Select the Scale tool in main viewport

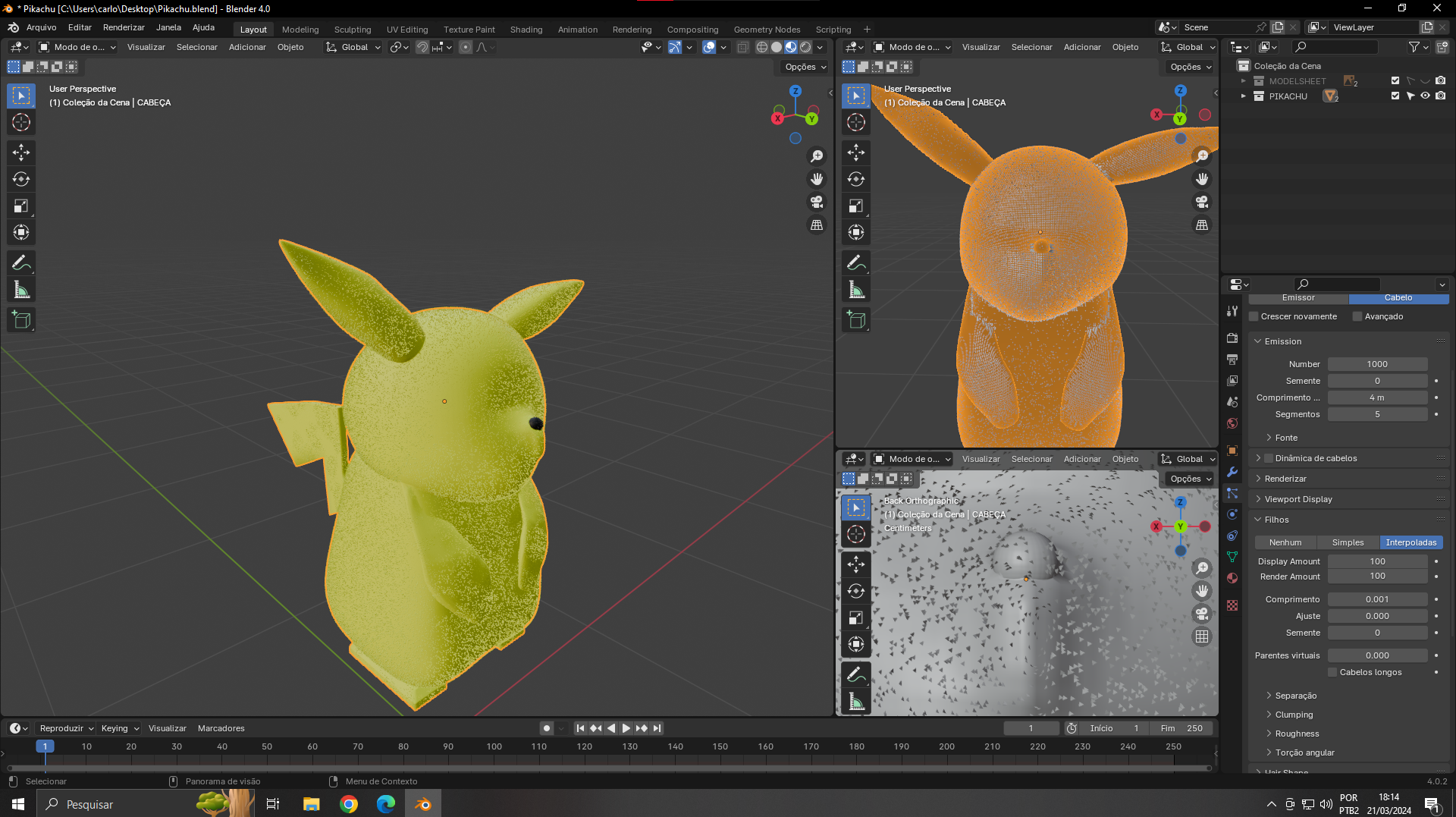point(21,206)
